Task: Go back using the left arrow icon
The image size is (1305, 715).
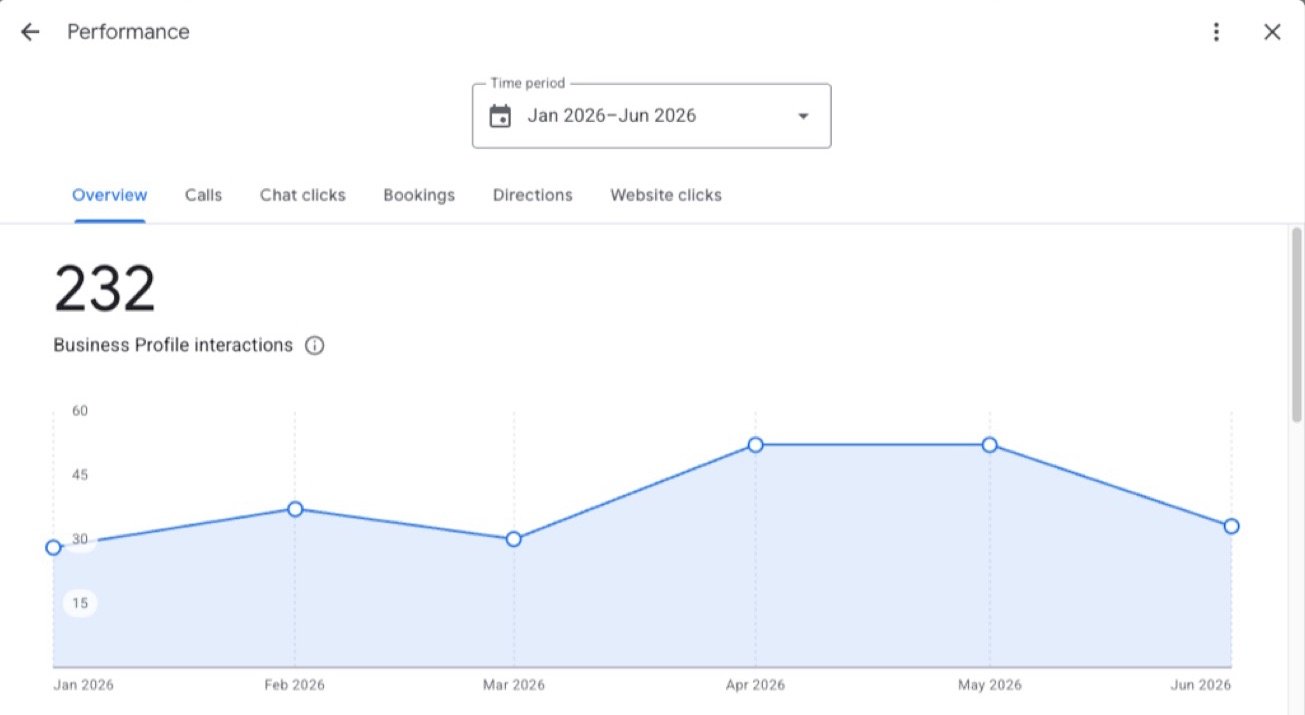Action: 30,32
